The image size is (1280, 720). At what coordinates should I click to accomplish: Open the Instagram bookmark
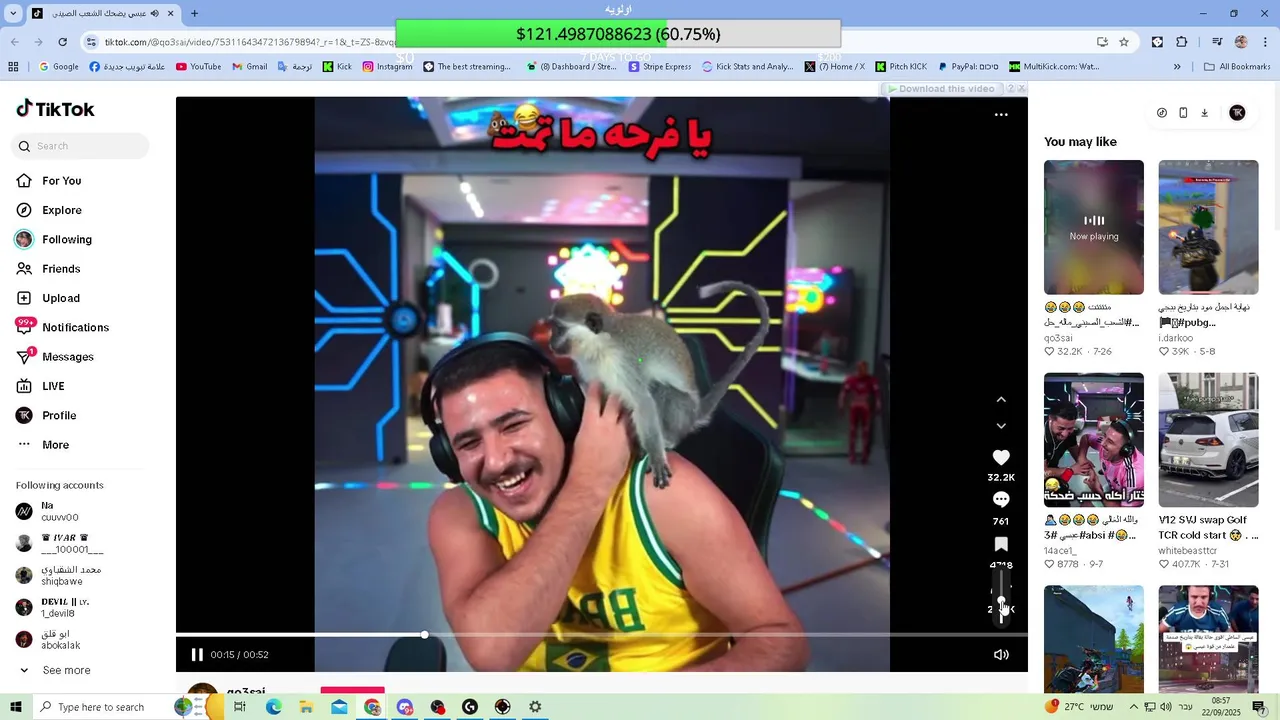click(x=387, y=67)
